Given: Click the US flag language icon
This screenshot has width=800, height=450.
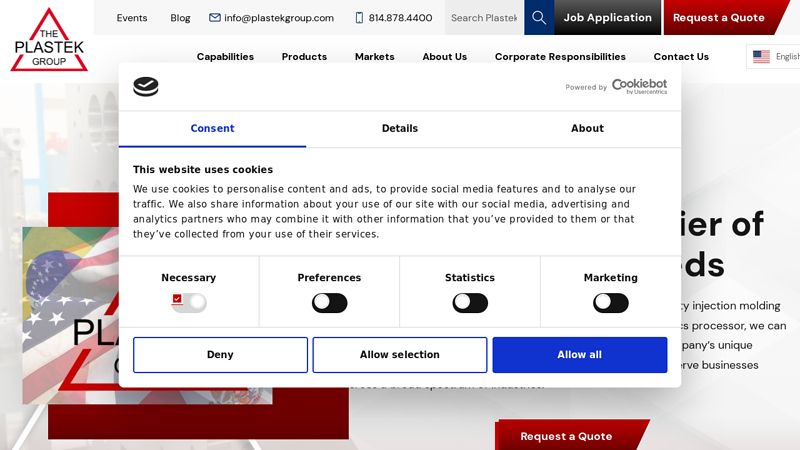Looking at the screenshot, I should pyautogui.click(x=761, y=57).
